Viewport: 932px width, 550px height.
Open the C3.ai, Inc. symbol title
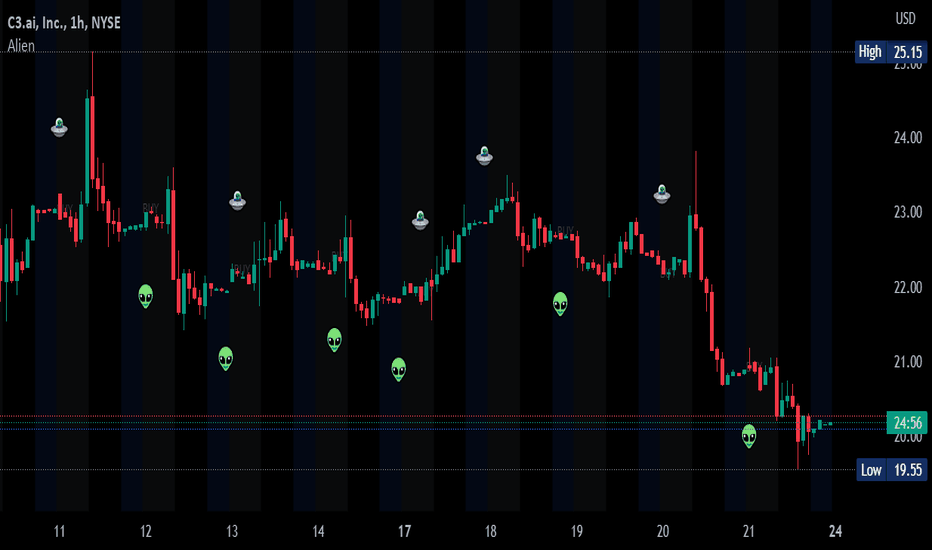coord(64,23)
